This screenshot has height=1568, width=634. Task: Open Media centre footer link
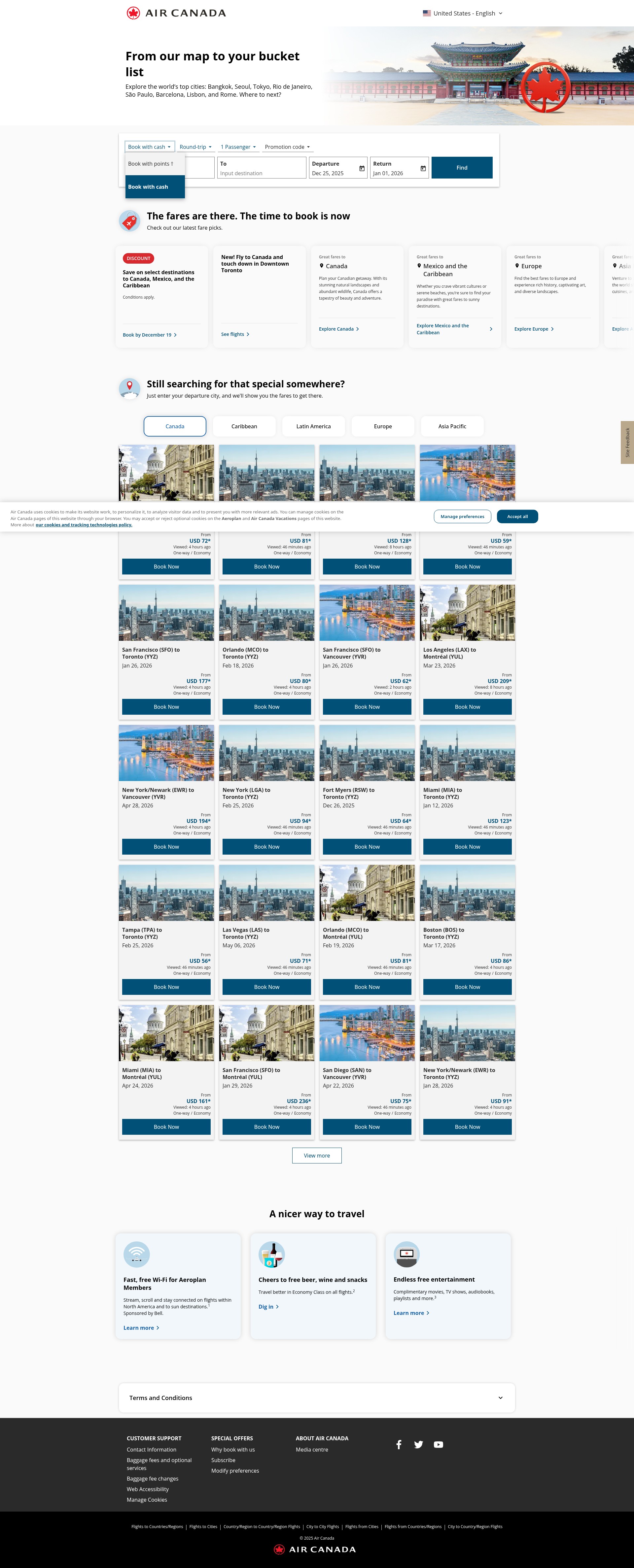pos(312,1450)
